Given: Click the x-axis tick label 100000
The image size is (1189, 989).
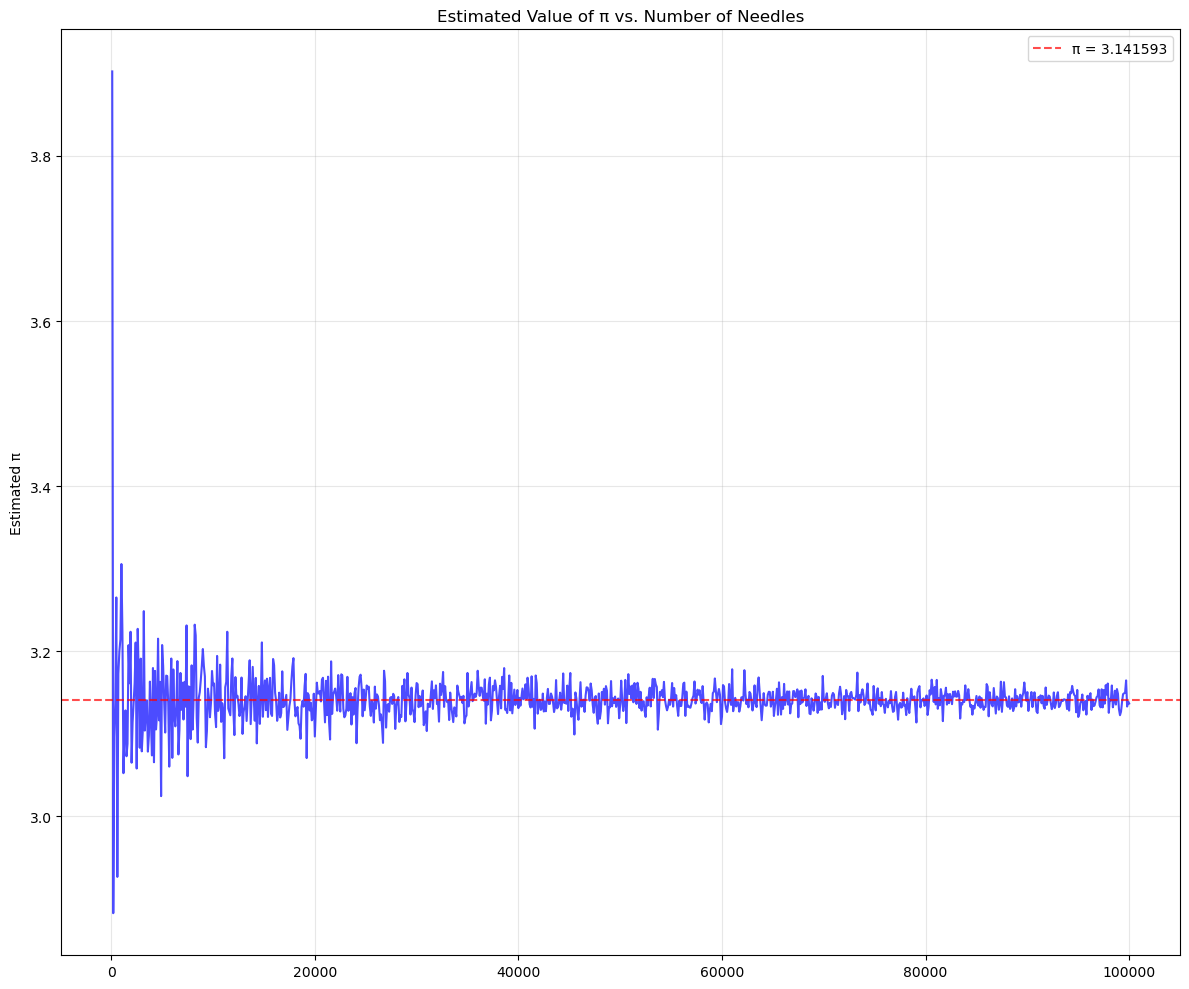Looking at the screenshot, I should (1129, 972).
